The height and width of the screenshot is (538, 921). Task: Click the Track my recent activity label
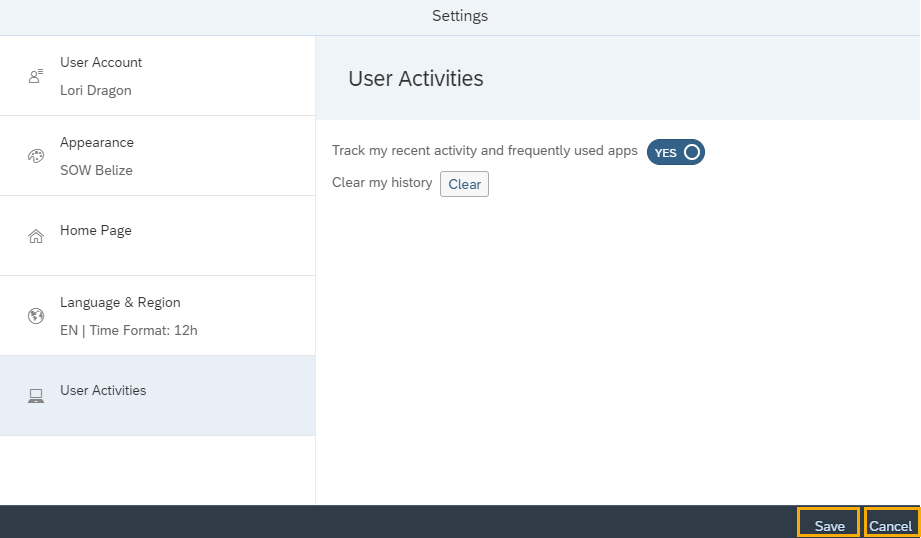[485, 151]
